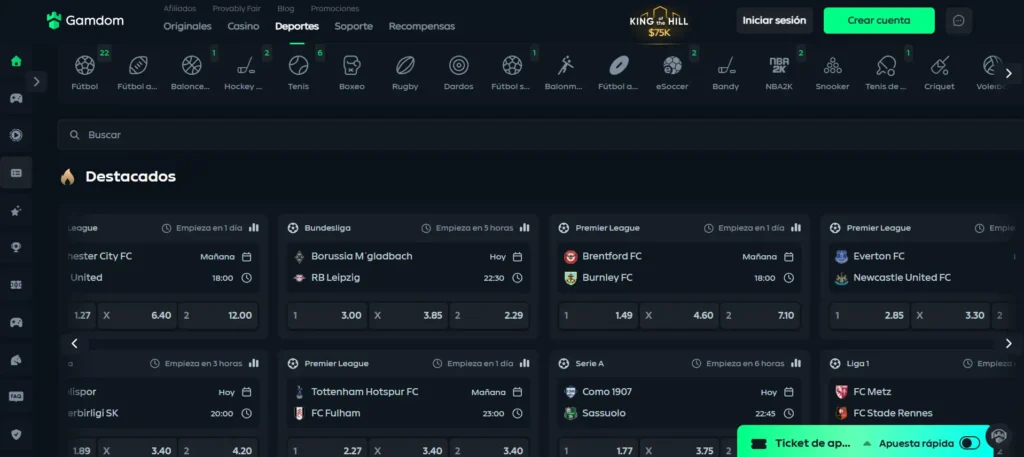This screenshot has width=1024, height=457.
Task: Open the FAQ sidebar icon
Action: pos(16,396)
